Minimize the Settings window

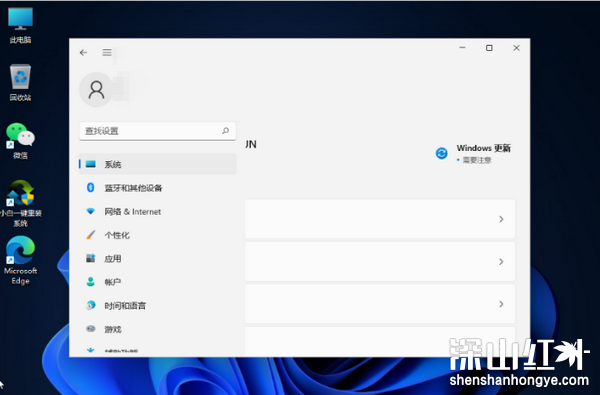(462, 48)
